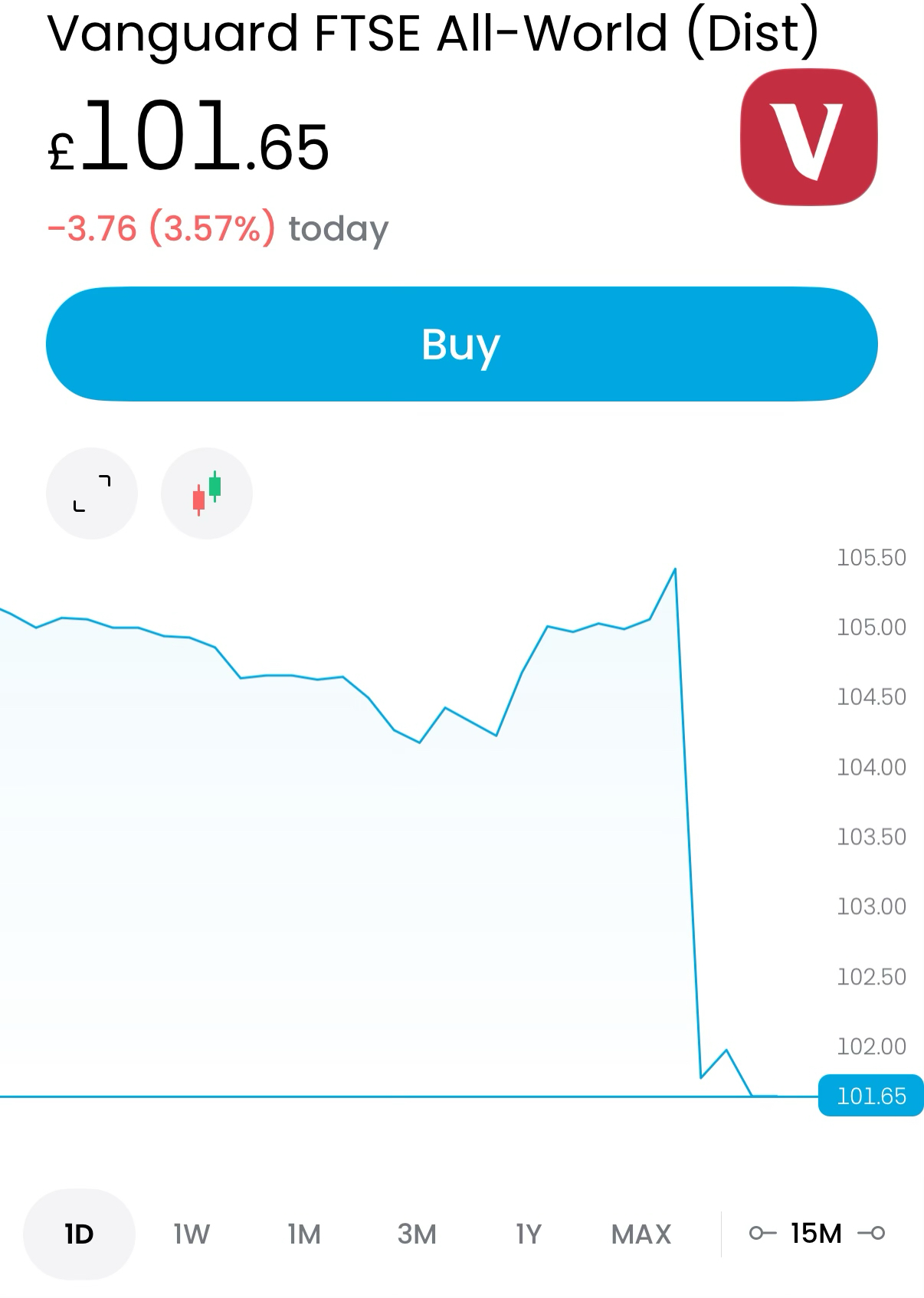Show the 1Y price history
The width and height of the screenshot is (924, 1298).
point(529,1234)
